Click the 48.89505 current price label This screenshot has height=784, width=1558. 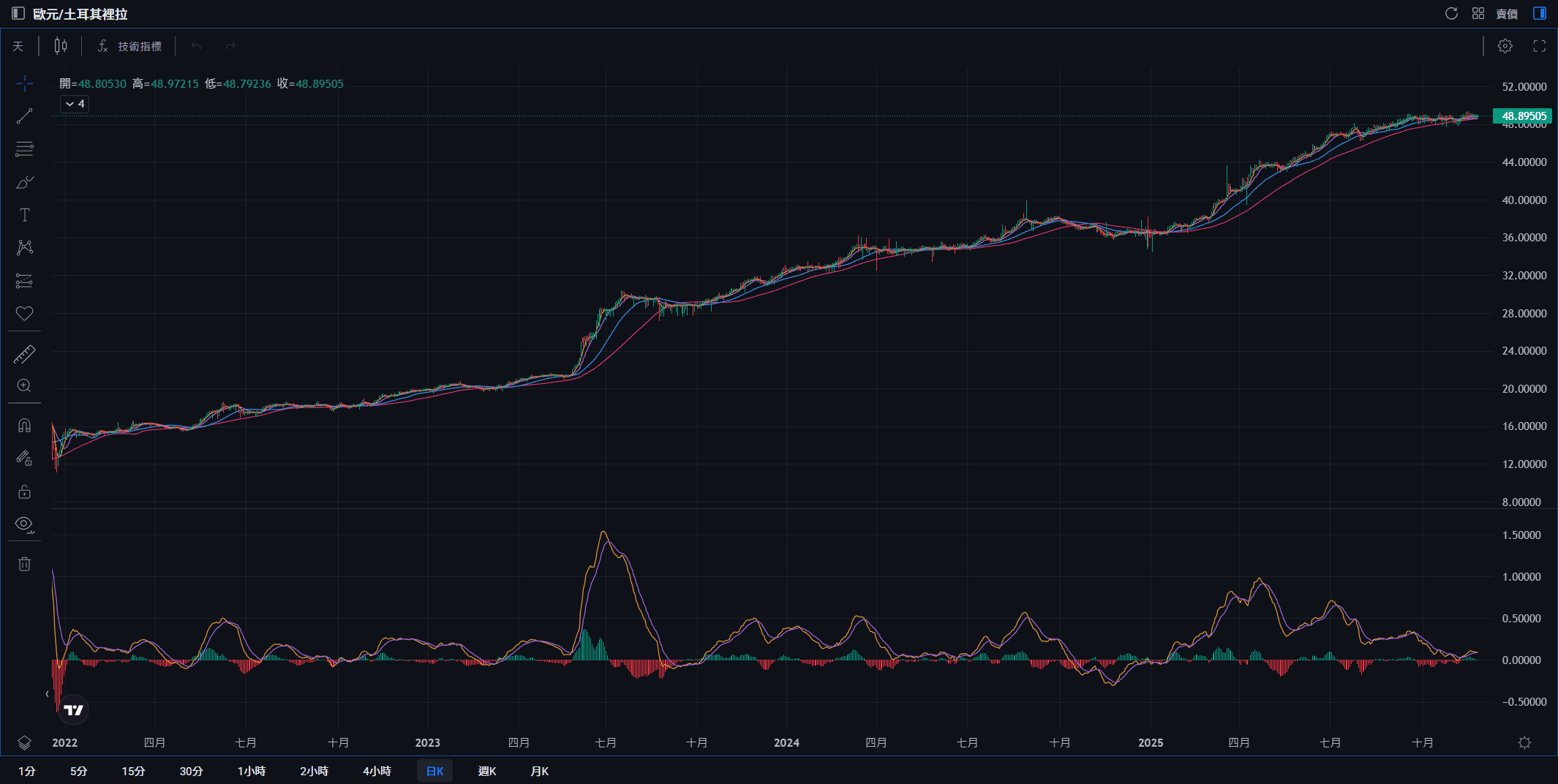point(1524,116)
